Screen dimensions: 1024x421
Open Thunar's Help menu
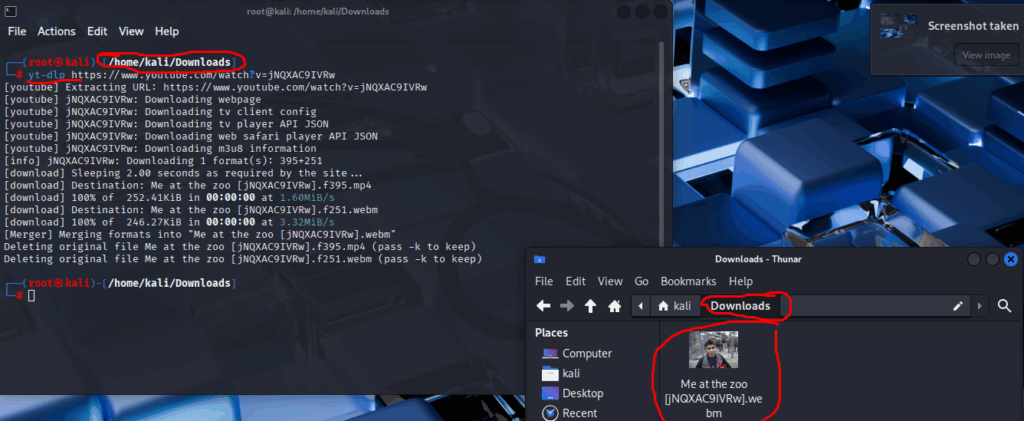pyautogui.click(x=741, y=281)
